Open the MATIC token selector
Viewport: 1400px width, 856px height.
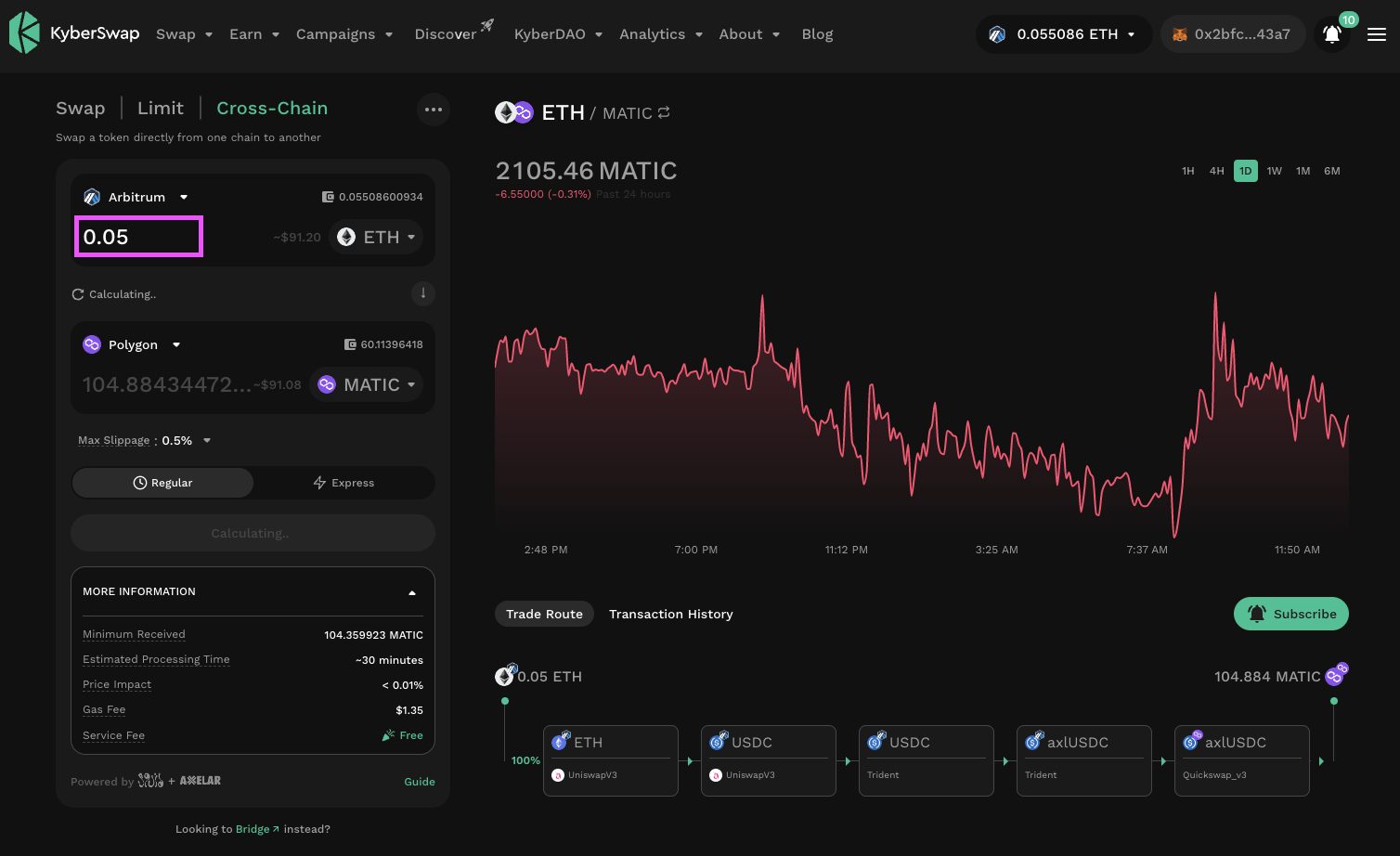tap(367, 385)
